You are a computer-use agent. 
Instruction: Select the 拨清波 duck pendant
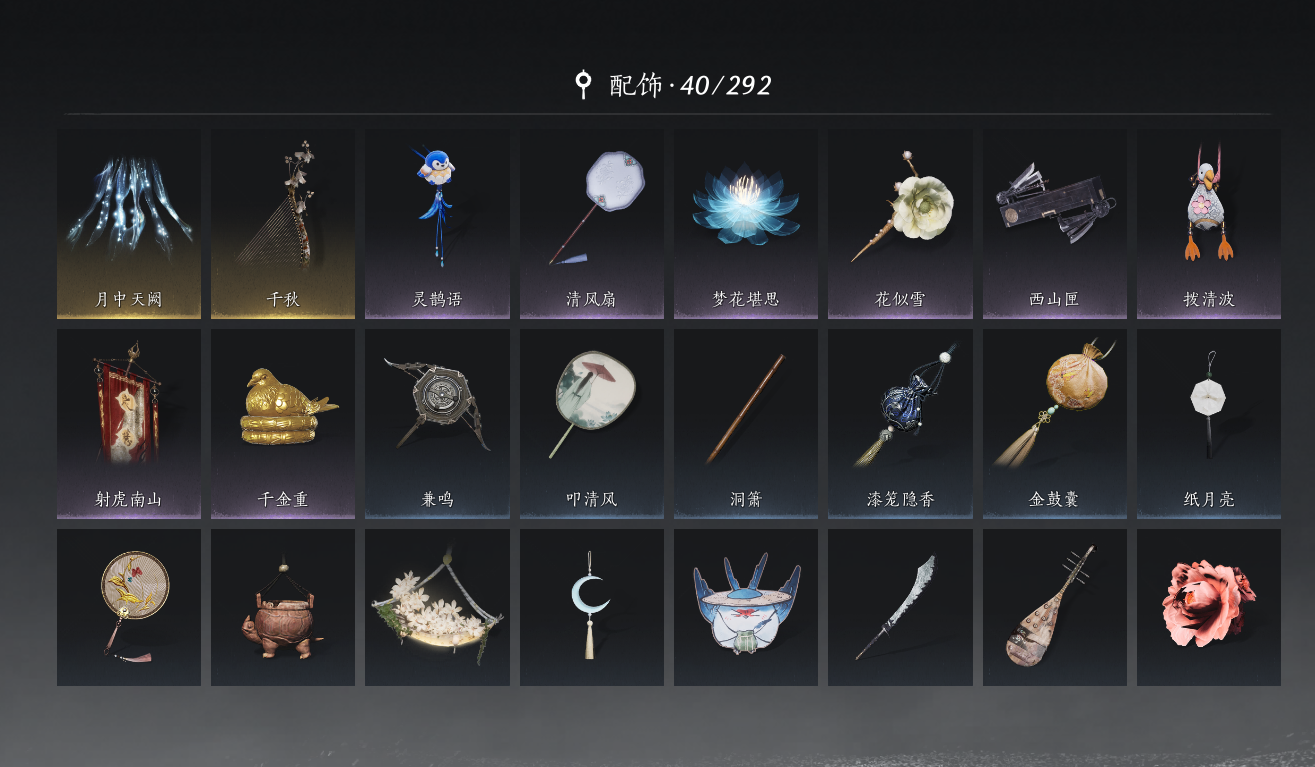coord(1209,224)
